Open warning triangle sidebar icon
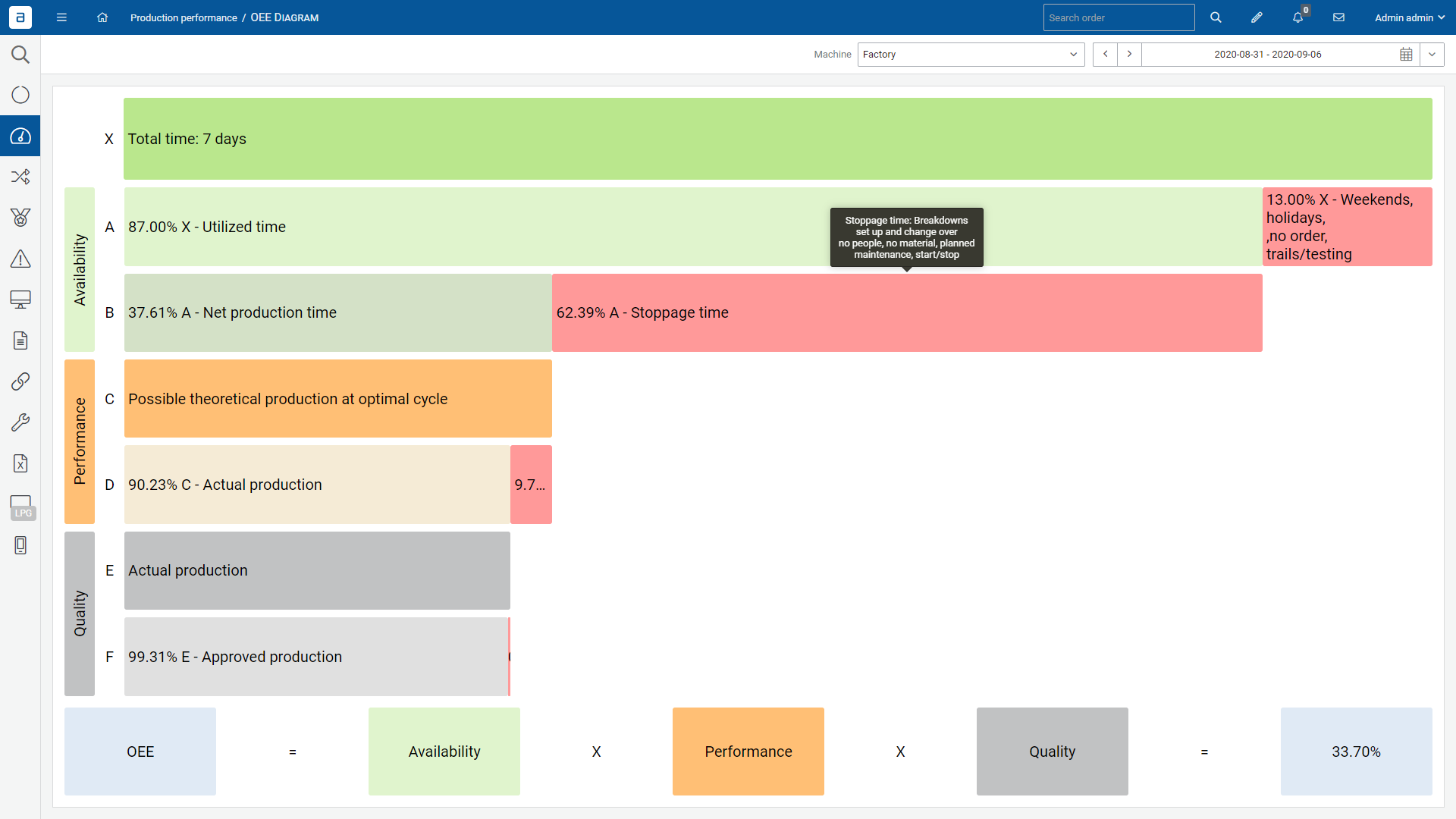 pyautogui.click(x=20, y=259)
